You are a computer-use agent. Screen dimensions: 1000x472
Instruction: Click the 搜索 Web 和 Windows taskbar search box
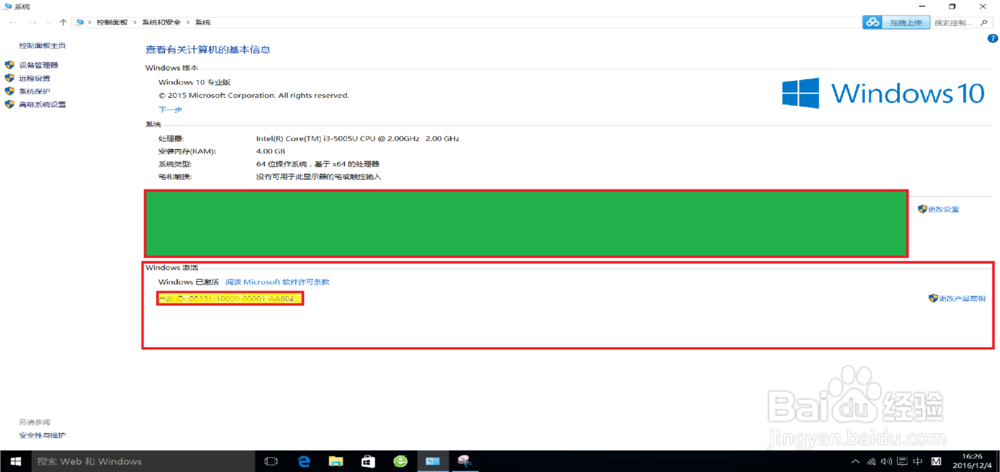click(142, 461)
